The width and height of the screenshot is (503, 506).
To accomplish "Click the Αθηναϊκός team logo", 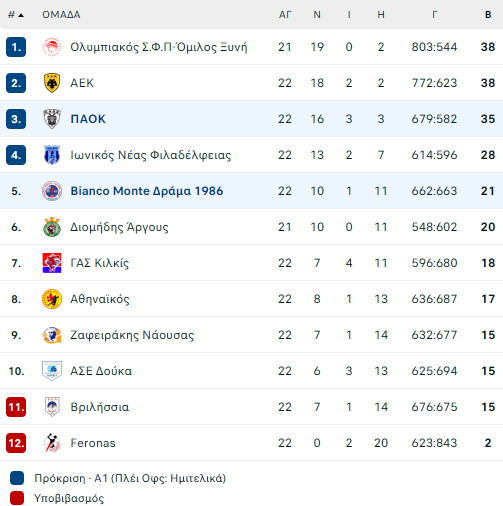I will 52,299.
